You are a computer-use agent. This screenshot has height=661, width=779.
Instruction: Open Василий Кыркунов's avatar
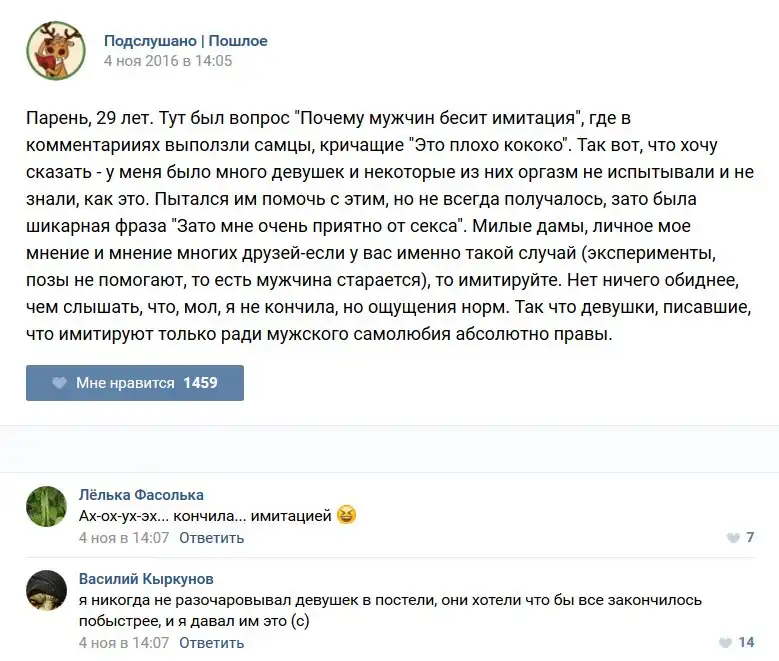click(x=46, y=591)
